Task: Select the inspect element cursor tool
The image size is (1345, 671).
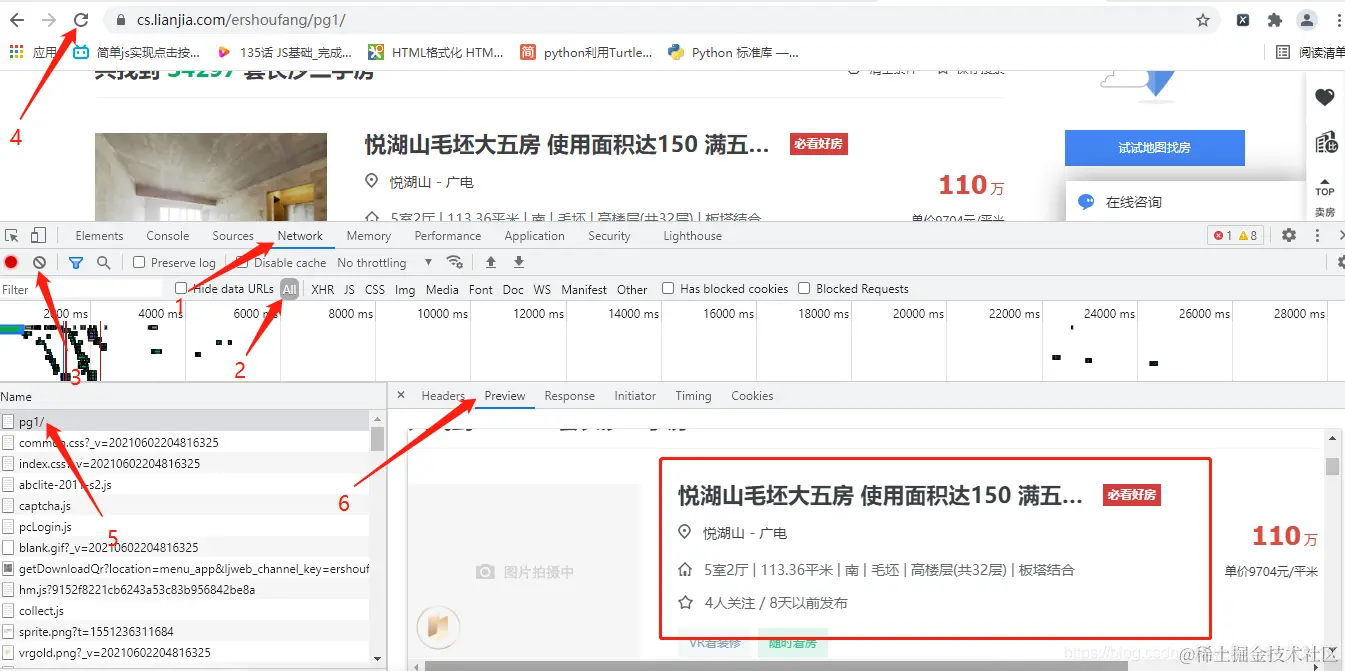Action: (x=11, y=235)
